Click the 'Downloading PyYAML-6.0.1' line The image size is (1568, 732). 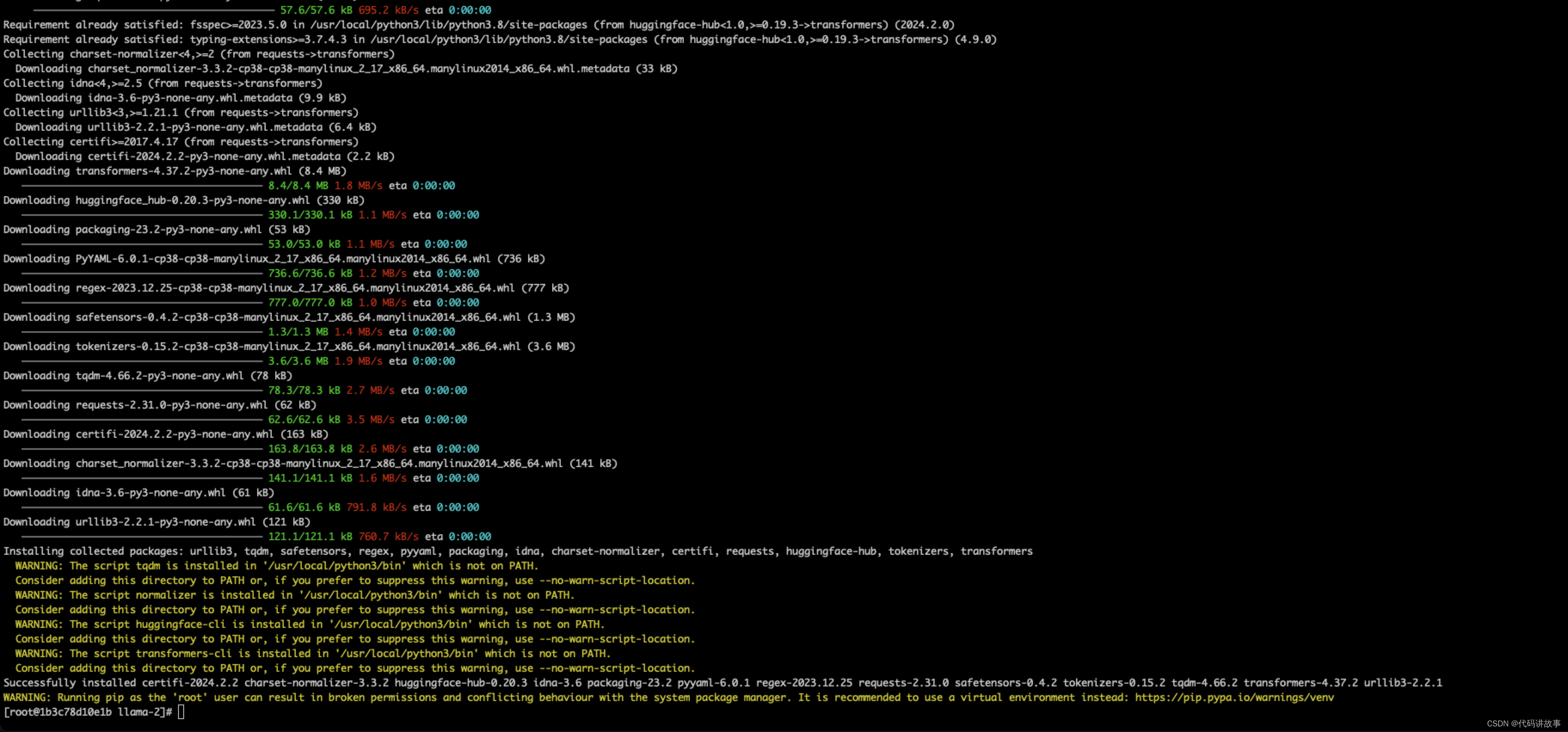(x=274, y=258)
